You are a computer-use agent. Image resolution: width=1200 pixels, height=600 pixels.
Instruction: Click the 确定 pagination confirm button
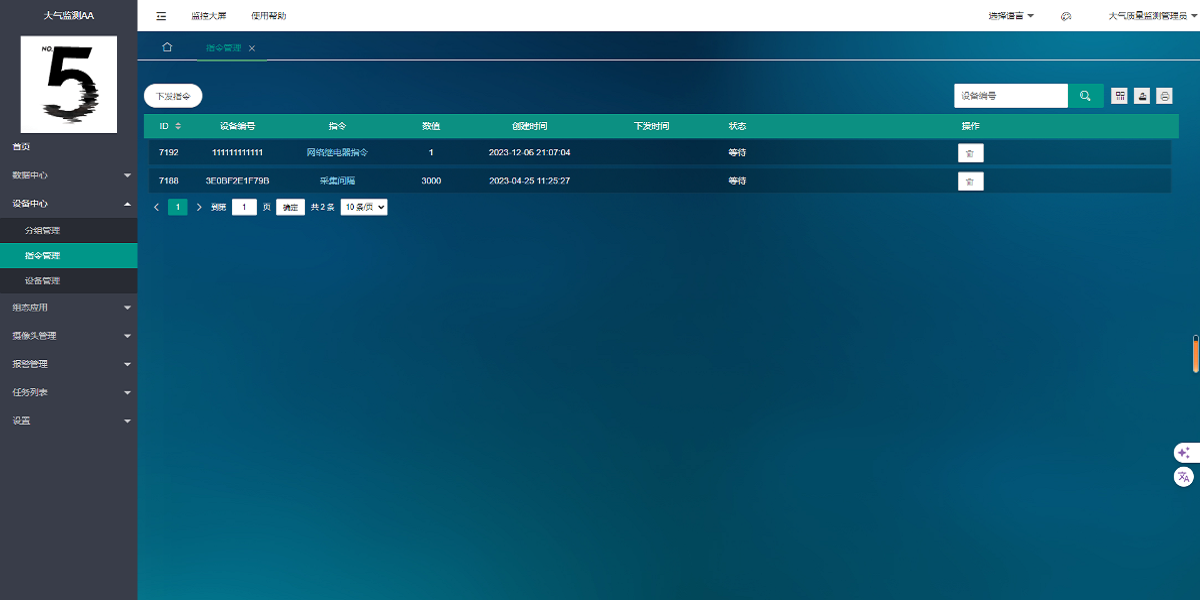pyautogui.click(x=290, y=207)
